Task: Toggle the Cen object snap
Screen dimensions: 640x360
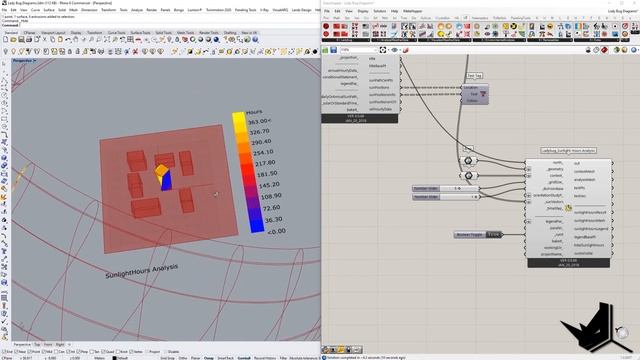Action: coord(60,351)
